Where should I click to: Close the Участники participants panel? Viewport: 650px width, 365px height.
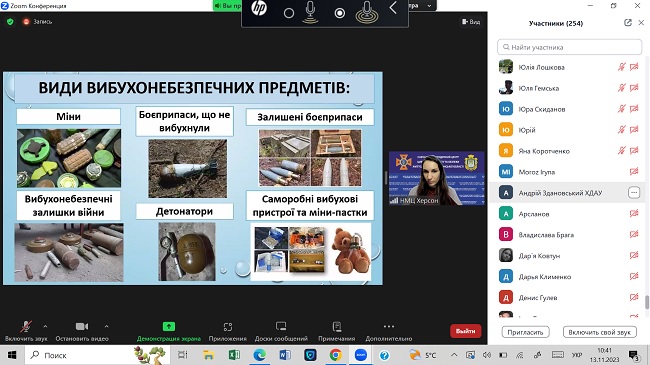coord(641,23)
